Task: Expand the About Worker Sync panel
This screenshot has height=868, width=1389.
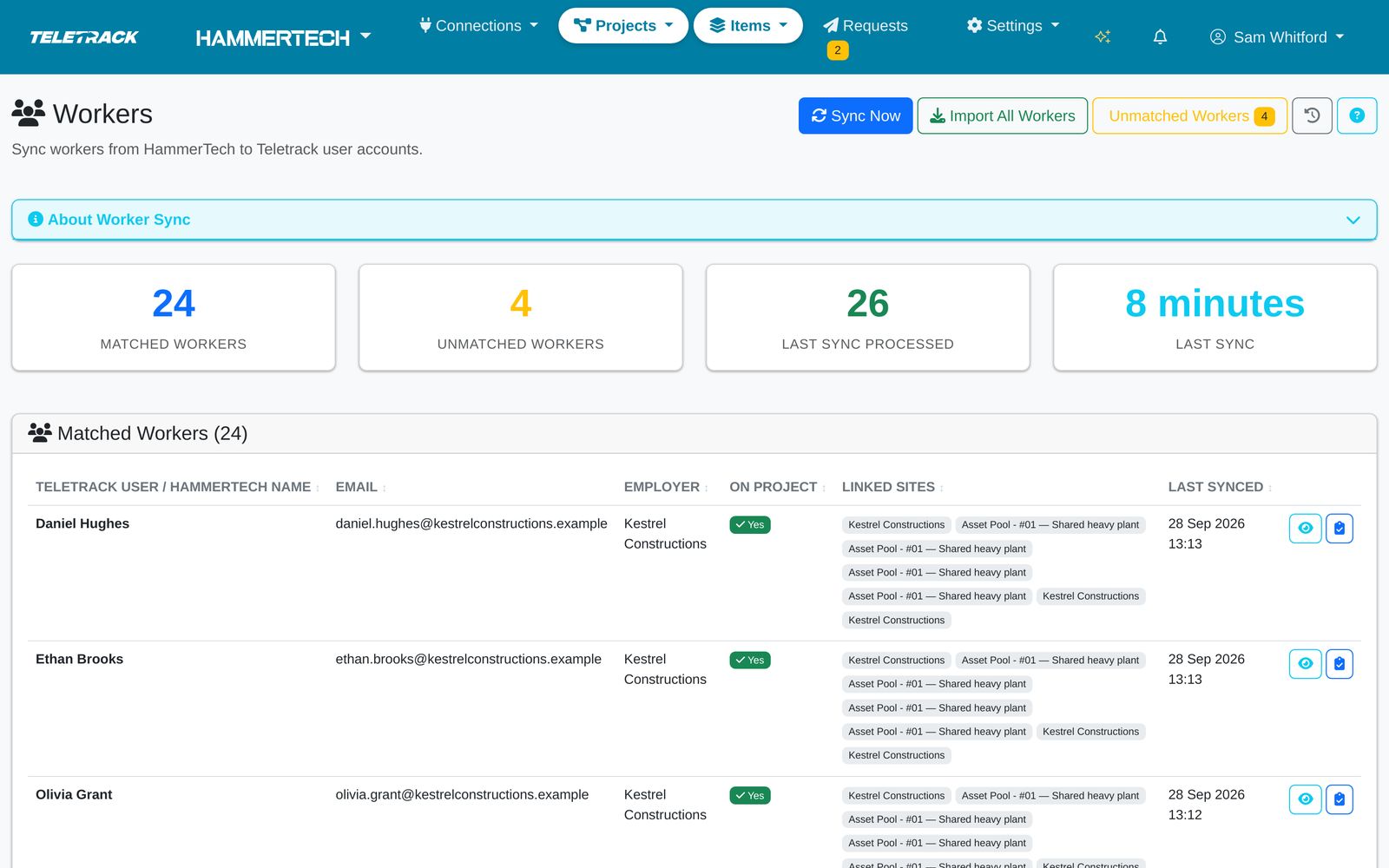Action: click(x=694, y=220)
